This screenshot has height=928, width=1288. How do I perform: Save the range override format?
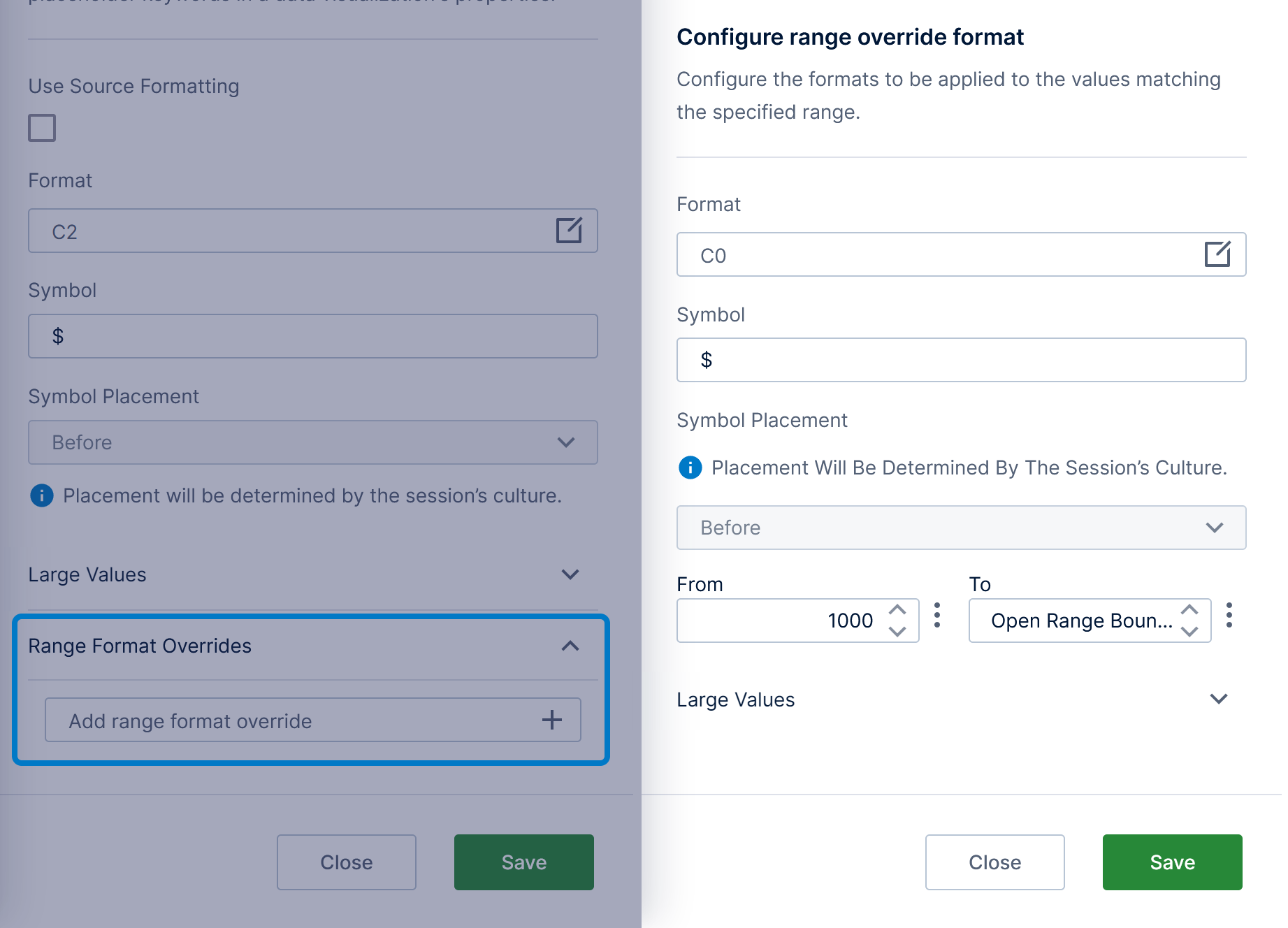1172,862
